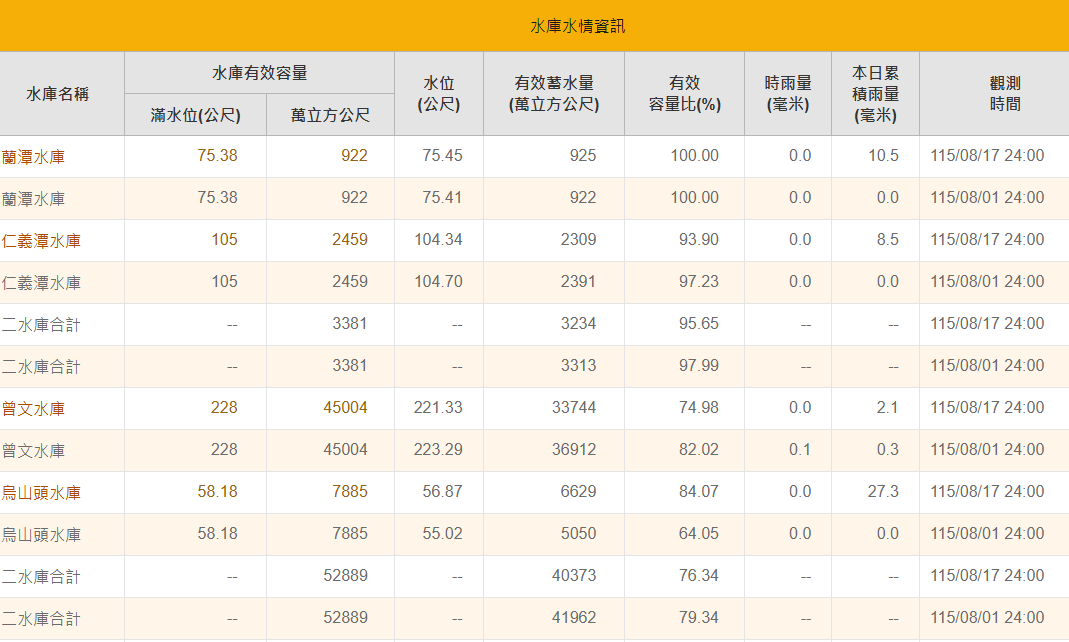This screenshot has width=1069, height=642.
Task: Click the 時雨量(毫米) column header
Action: pyautogui.click(x=788, y=94)
